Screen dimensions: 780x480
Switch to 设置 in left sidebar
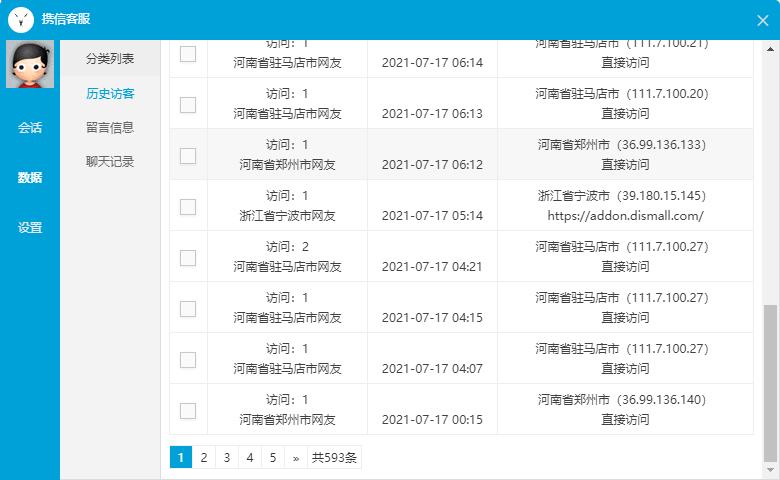click(x=30, y=228)
